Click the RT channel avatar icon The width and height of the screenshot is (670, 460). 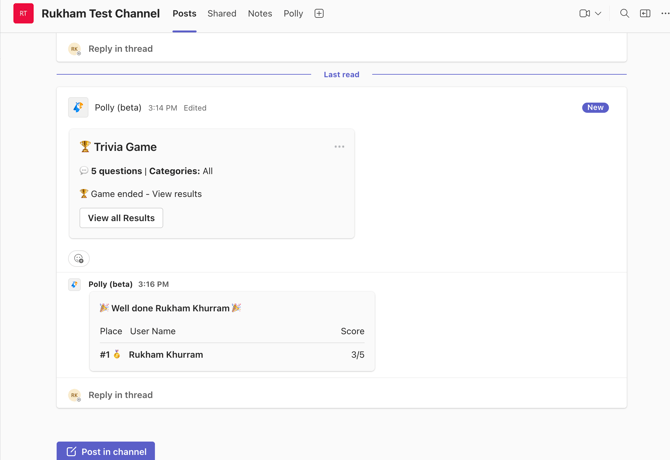pos(23,14)
